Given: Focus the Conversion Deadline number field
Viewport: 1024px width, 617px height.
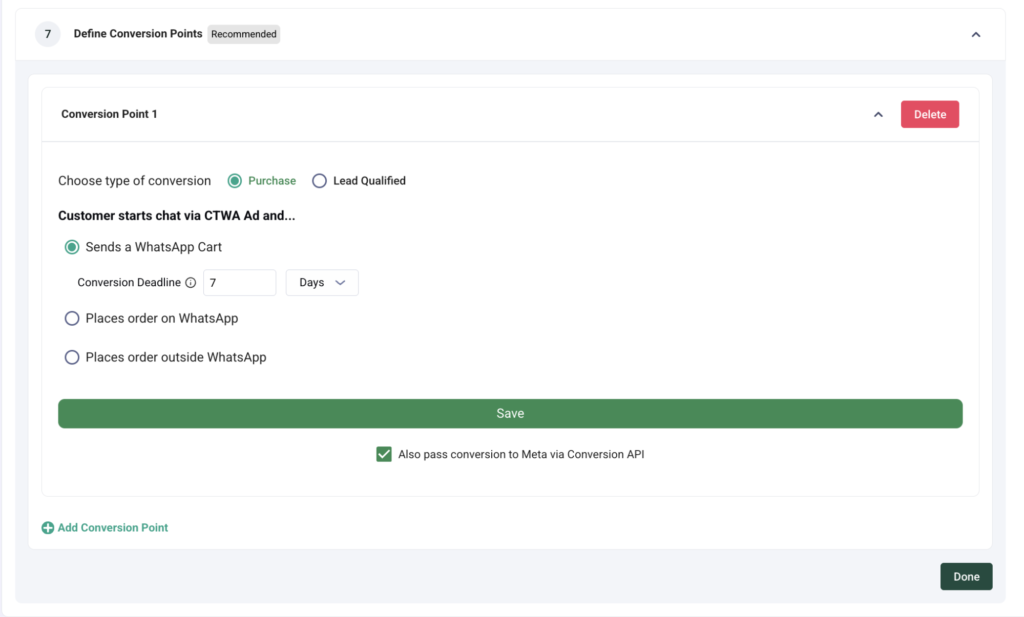Looking at the screenshot, I should pyautogui.click(x=240, y=283).
